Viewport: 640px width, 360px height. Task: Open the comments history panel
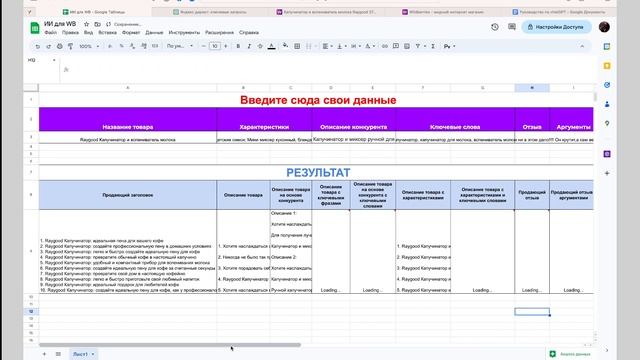[x=512, y=27]
